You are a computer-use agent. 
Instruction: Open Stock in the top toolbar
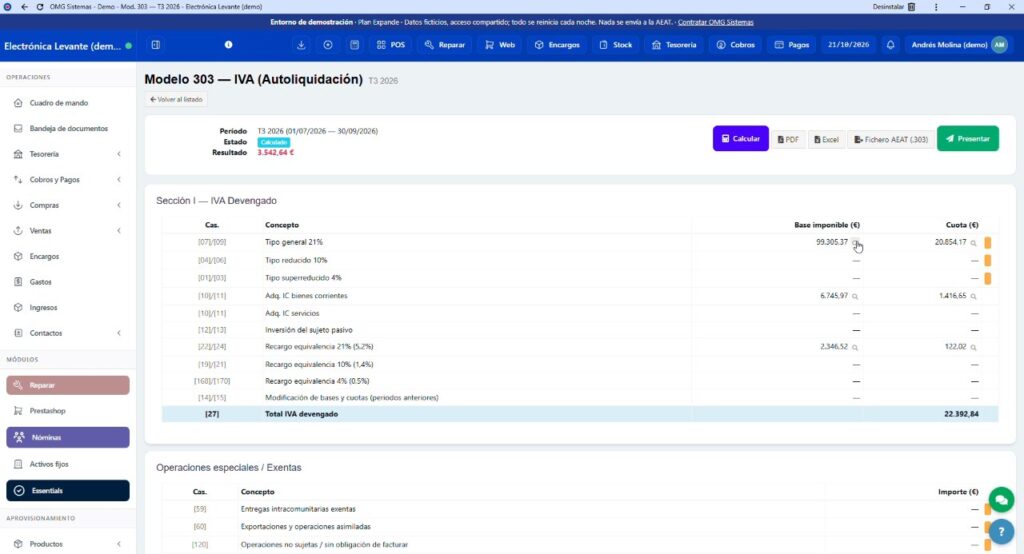615,45
